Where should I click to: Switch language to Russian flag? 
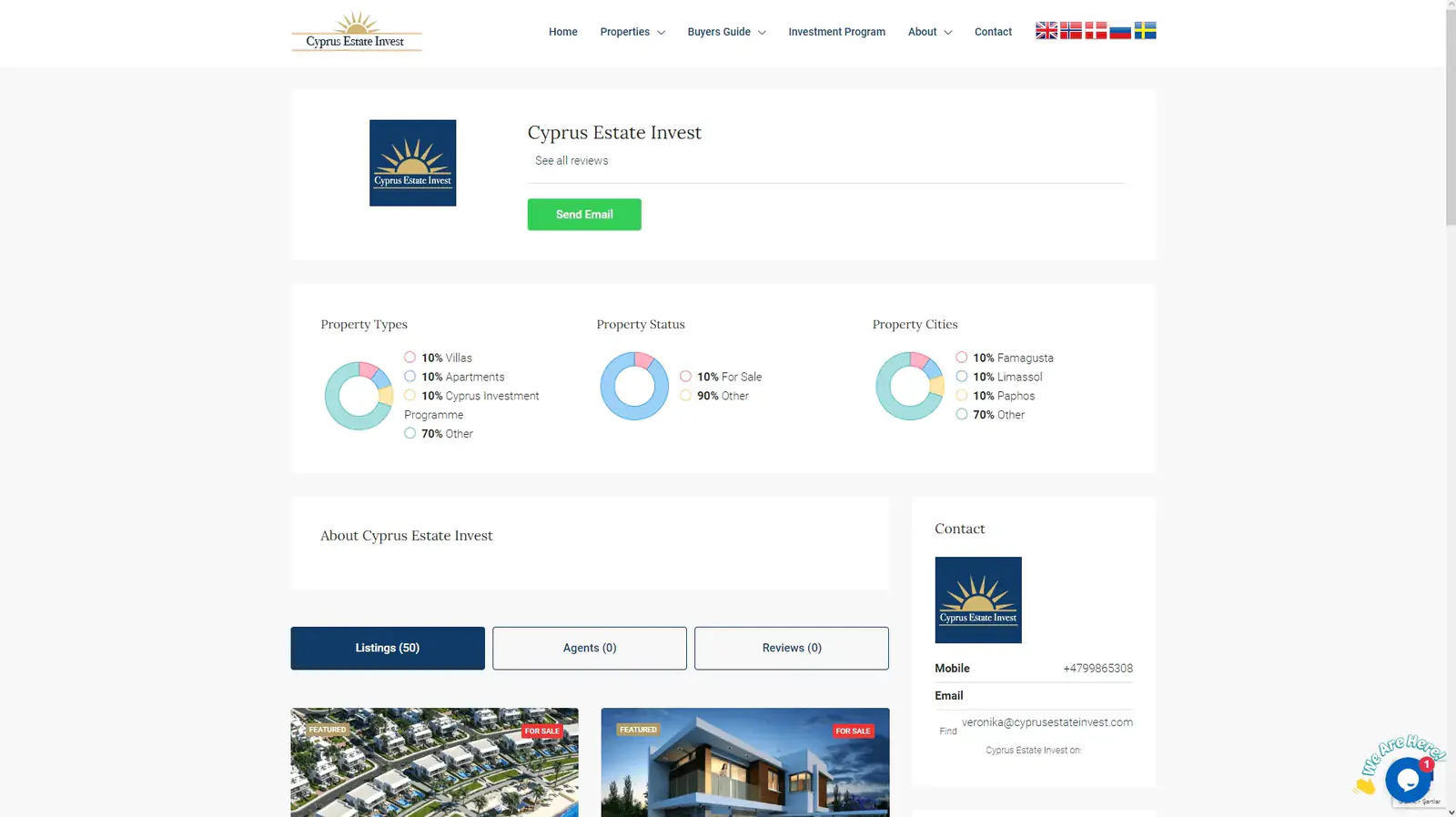(x=1120, y=31)
